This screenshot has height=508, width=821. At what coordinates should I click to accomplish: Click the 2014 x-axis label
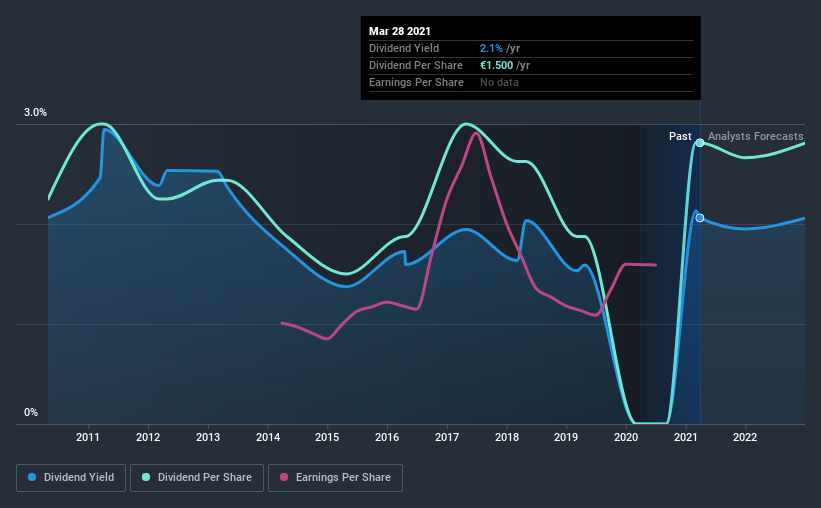[x=268, y=437]
